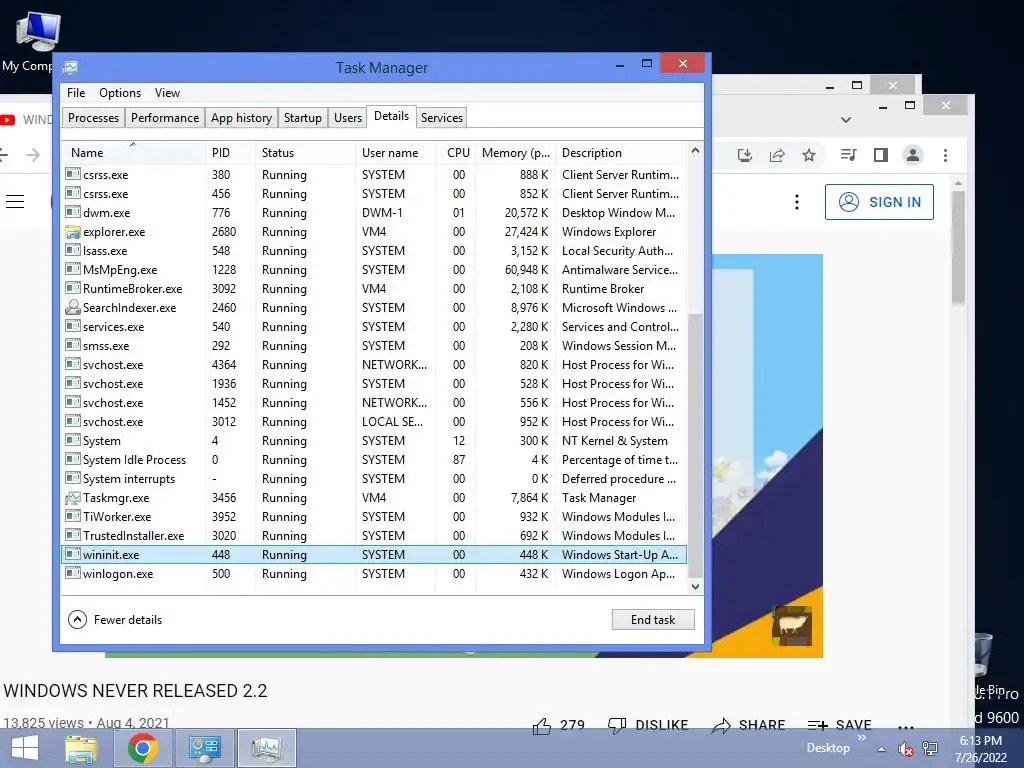The width and height of the screenshot is (1024, 768).
Task: Click the SAVE button
Action: (839, 726)
